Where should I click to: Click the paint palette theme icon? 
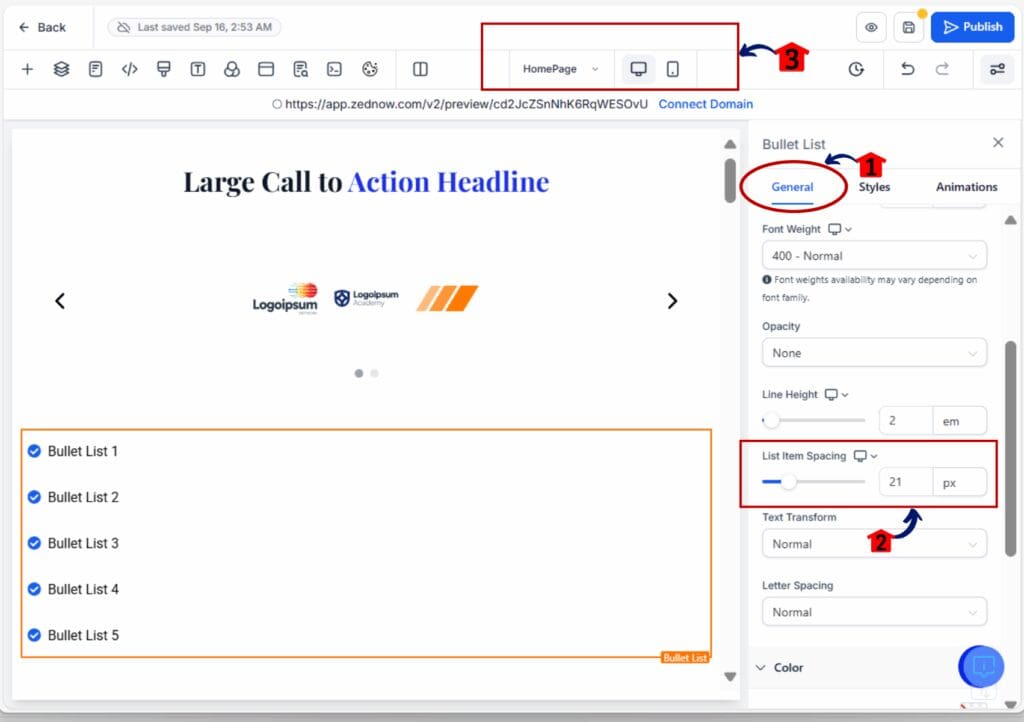coord(369,69)
